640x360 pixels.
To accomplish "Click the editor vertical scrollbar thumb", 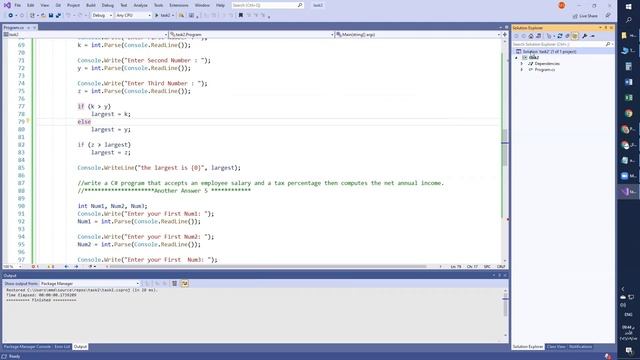I will point(505,147).
